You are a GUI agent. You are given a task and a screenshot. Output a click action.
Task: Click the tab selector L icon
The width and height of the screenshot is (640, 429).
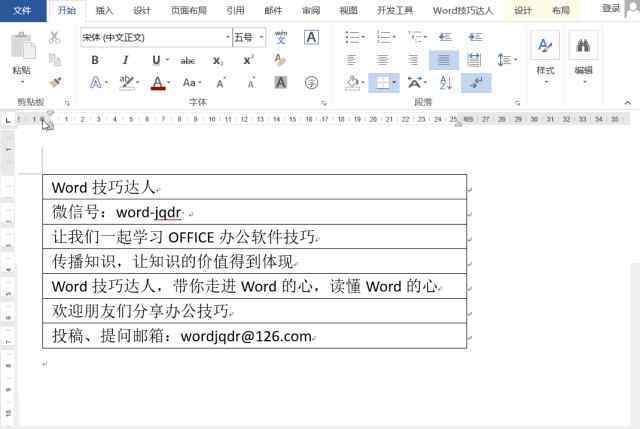(x=8, y=120)
